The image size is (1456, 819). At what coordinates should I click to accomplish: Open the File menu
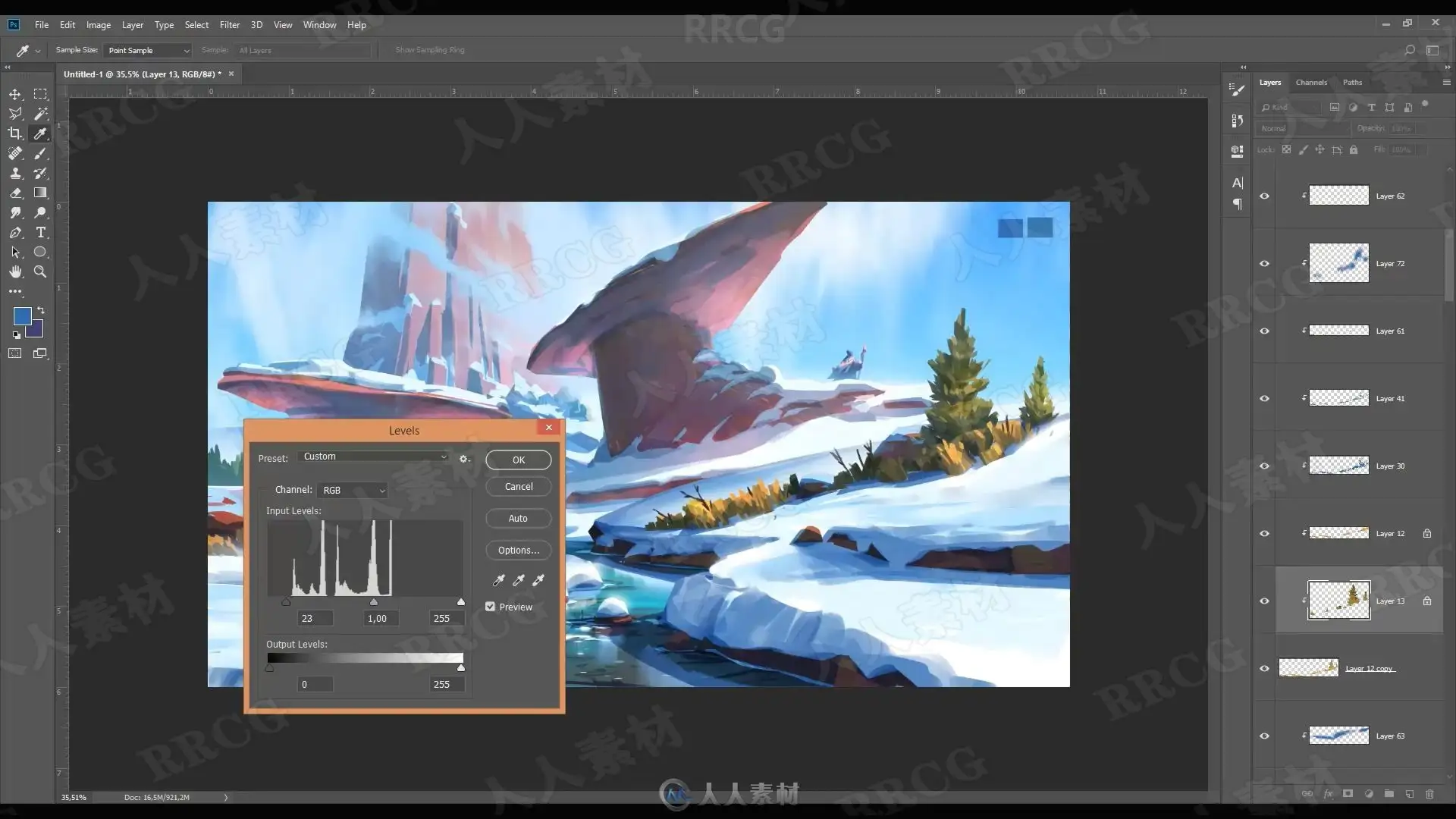42,25
